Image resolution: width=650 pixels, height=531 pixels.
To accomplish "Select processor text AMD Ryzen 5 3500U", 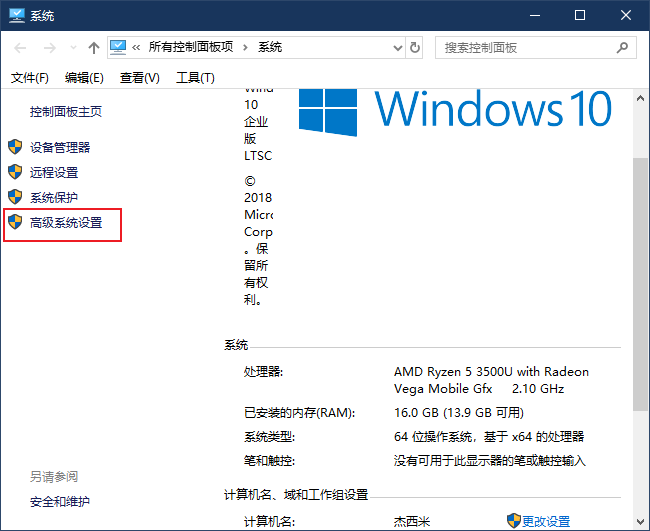I will pos(453,372).
